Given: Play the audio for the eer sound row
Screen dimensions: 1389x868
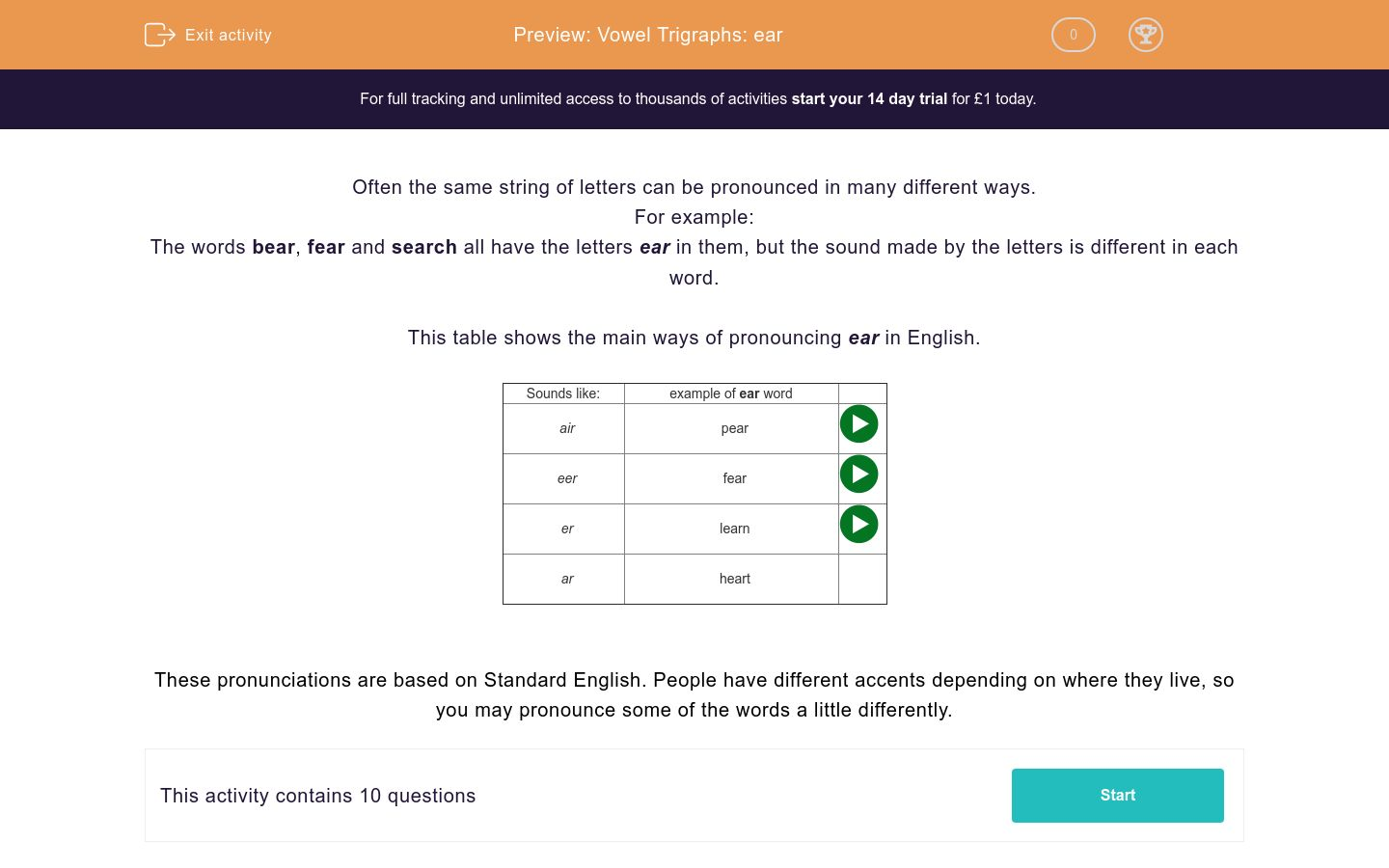Looking at the screenshot, I should pyautogui.click(x=858, y=474).
